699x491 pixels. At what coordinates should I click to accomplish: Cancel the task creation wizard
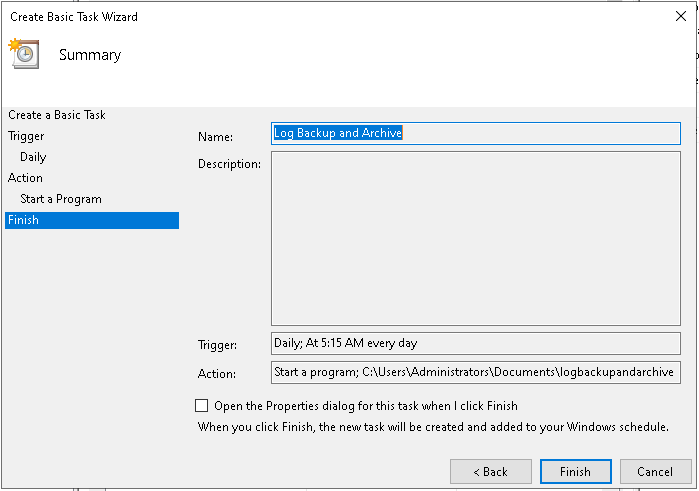[655, 471]
